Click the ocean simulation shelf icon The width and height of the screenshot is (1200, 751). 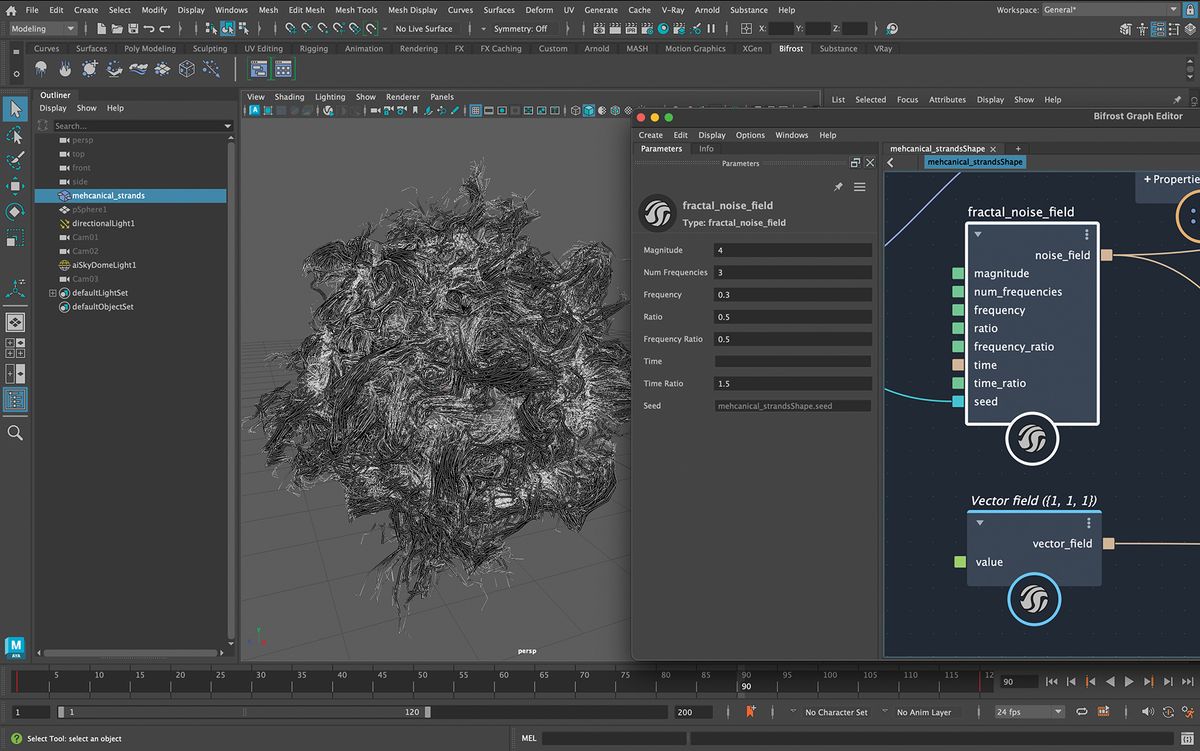click(137, 70)
